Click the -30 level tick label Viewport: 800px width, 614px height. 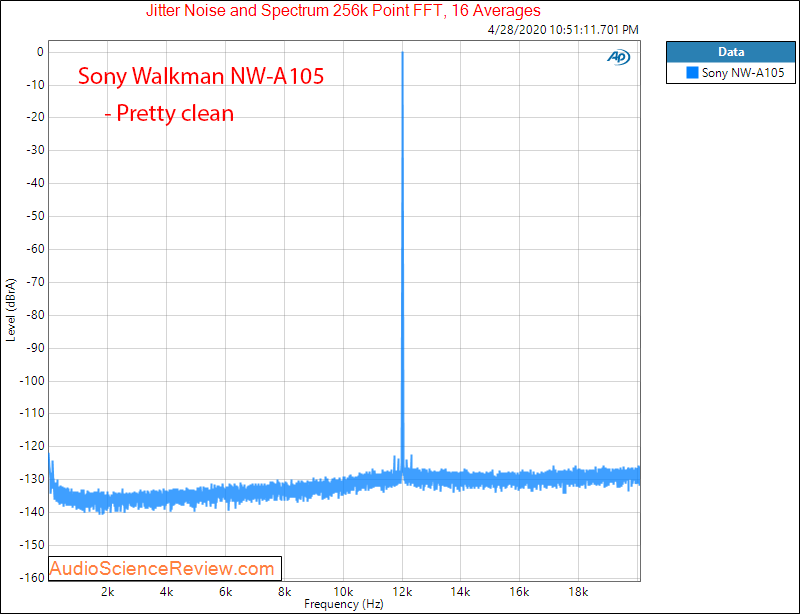35,150
